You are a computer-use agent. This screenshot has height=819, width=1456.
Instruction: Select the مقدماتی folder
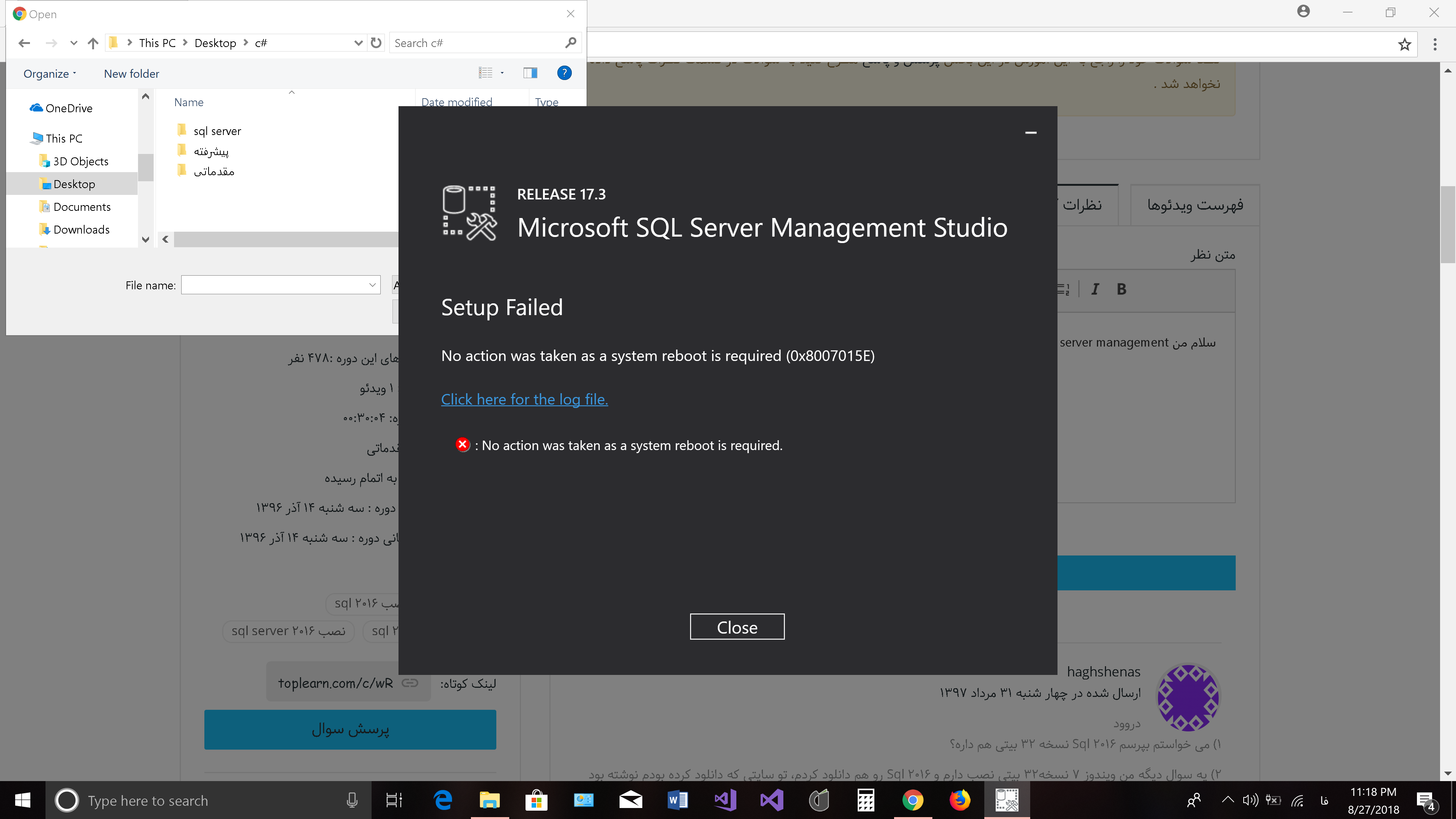pyautogui.click(x=206, y=171)
